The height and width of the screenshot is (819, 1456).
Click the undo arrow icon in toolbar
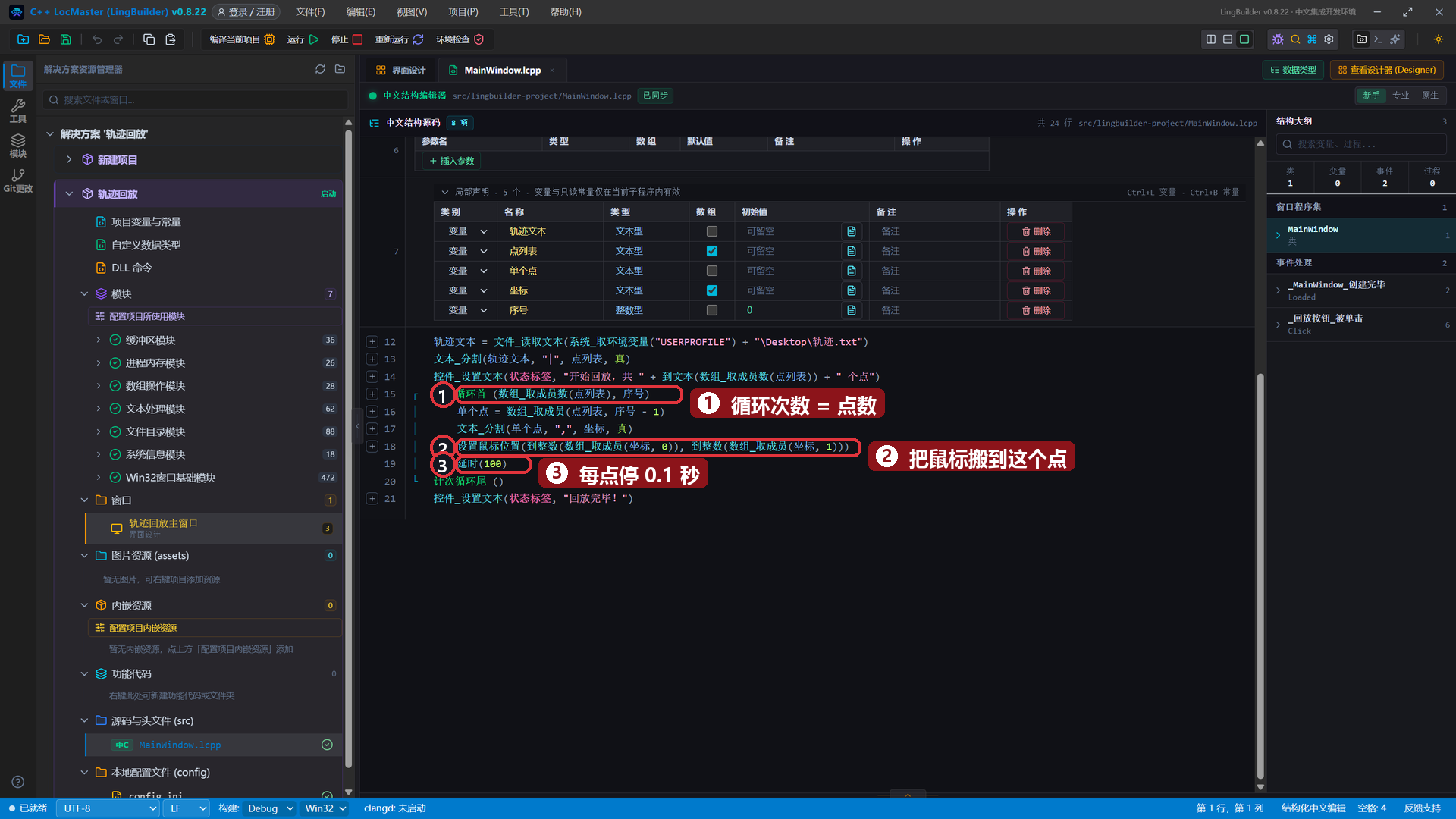97,39
